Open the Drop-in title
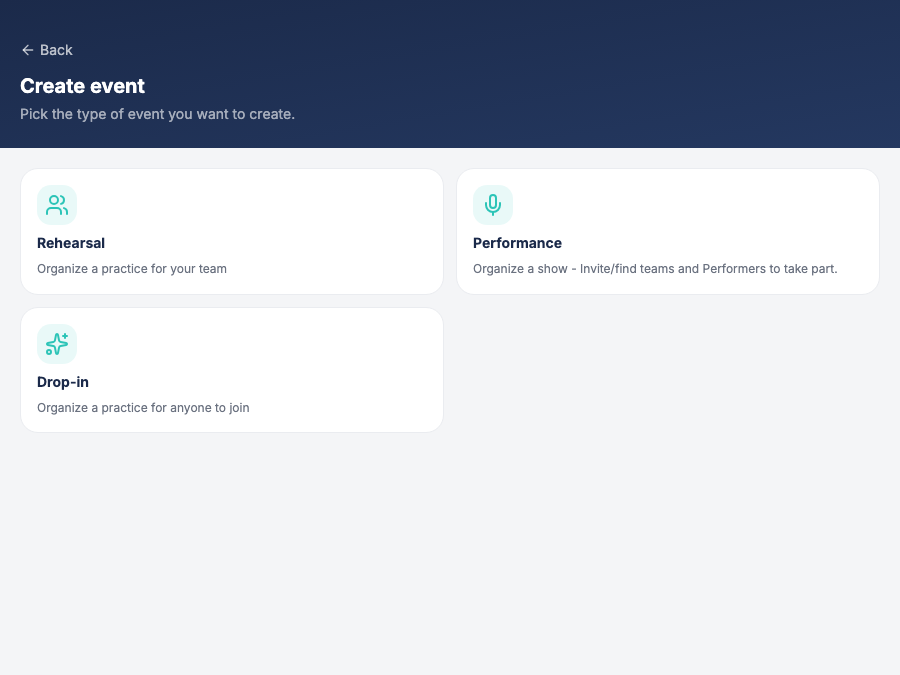 click(63, 382)
